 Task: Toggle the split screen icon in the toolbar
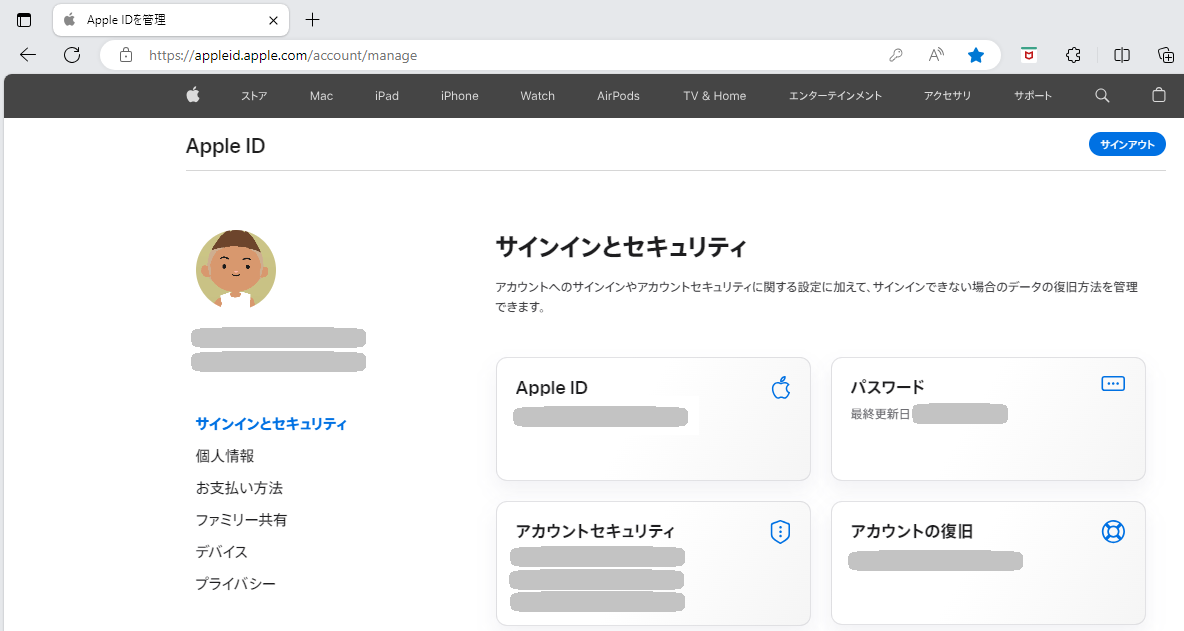(x=1122, y=55)
